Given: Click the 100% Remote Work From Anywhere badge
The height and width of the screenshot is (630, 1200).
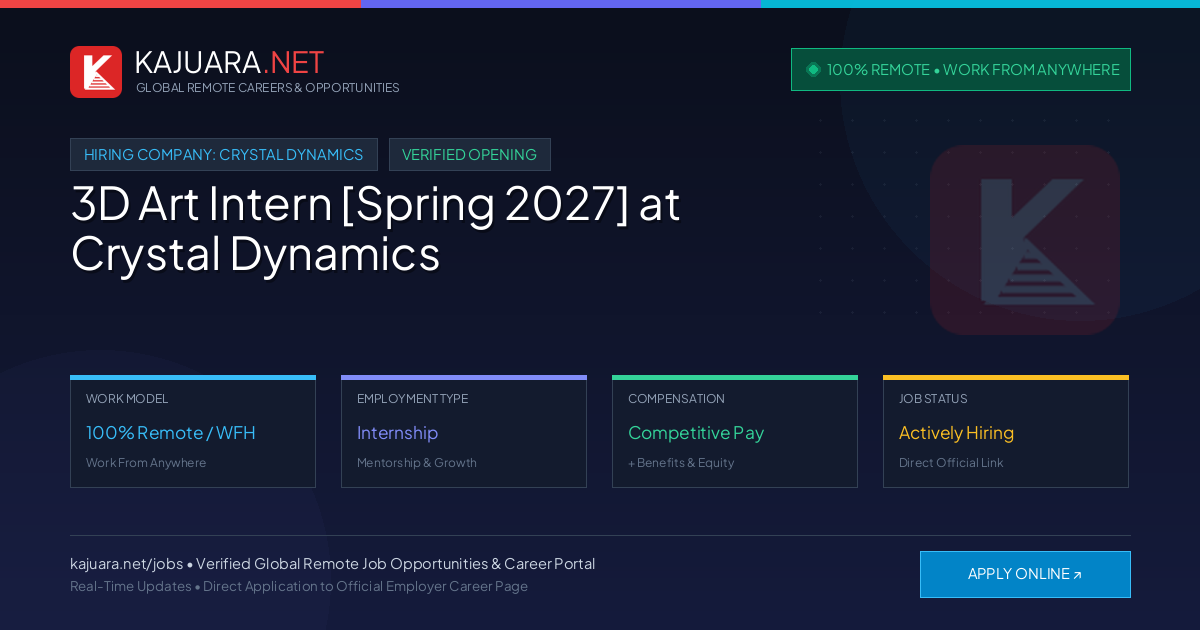Looking at the screenshot, I should [x=961, y=69].
